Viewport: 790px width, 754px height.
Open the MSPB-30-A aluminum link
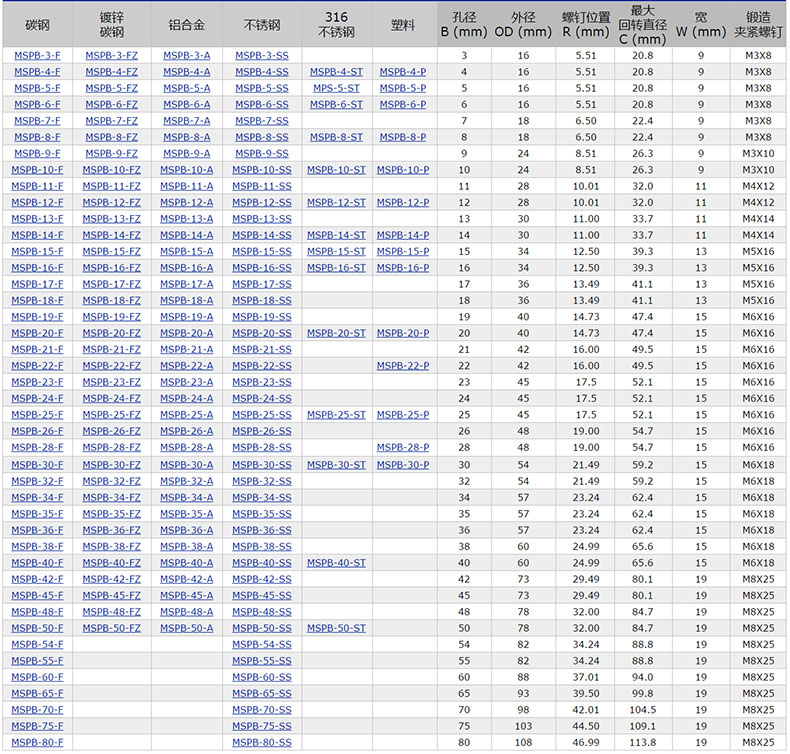pyautogui.click(x=186, y=465)
